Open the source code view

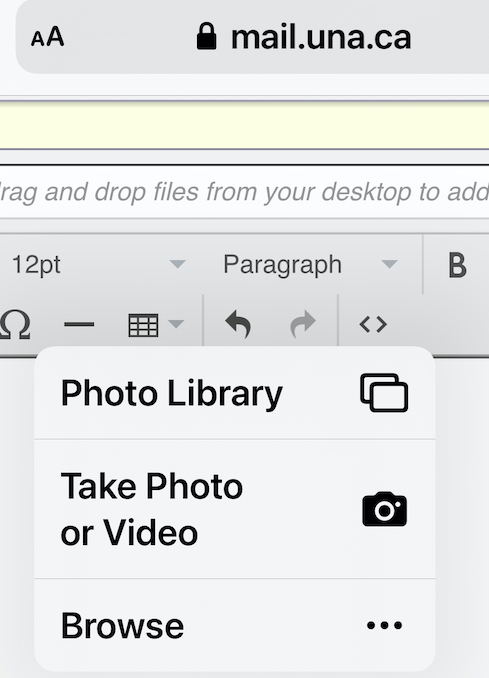point(373,324)
